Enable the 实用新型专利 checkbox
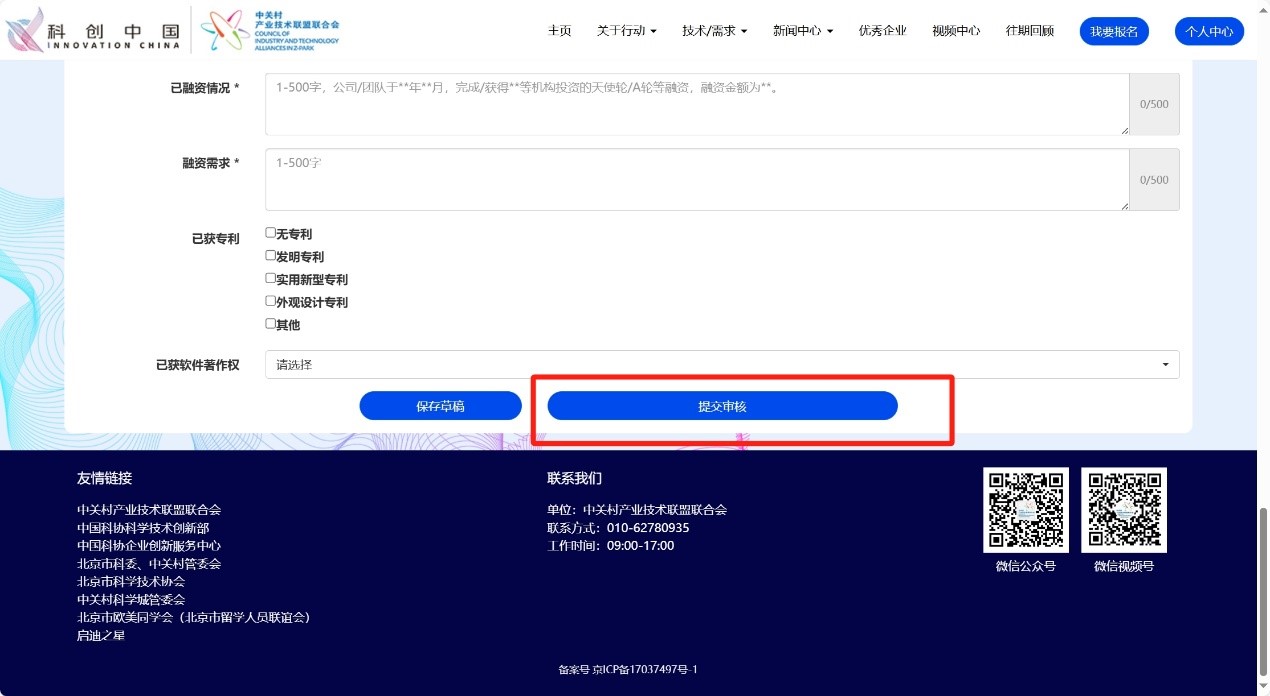Viewport: 1270px width, 696px height. 270,279
